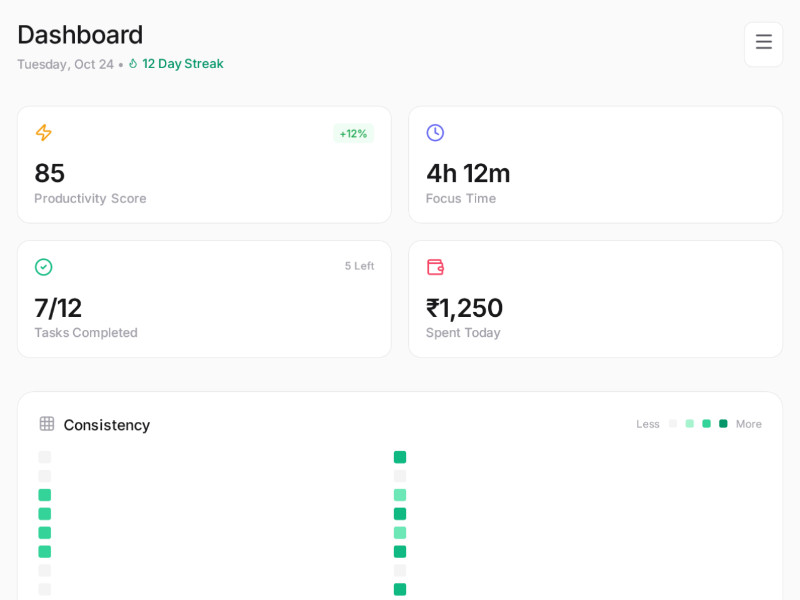
Task: Click the lightest gray legend swatch
Action: tap(673, 424)
